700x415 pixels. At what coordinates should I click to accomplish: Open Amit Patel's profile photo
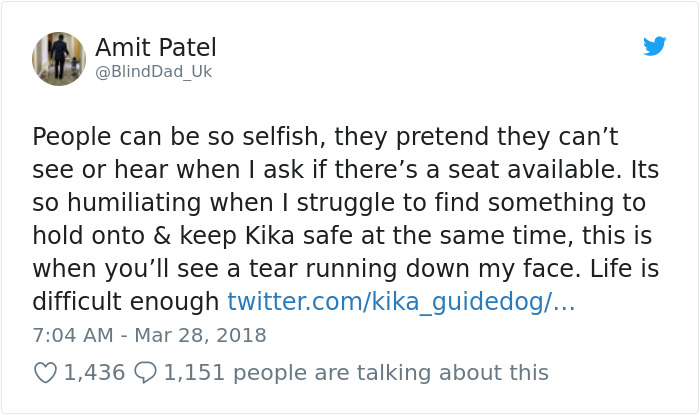click(59, 59)
